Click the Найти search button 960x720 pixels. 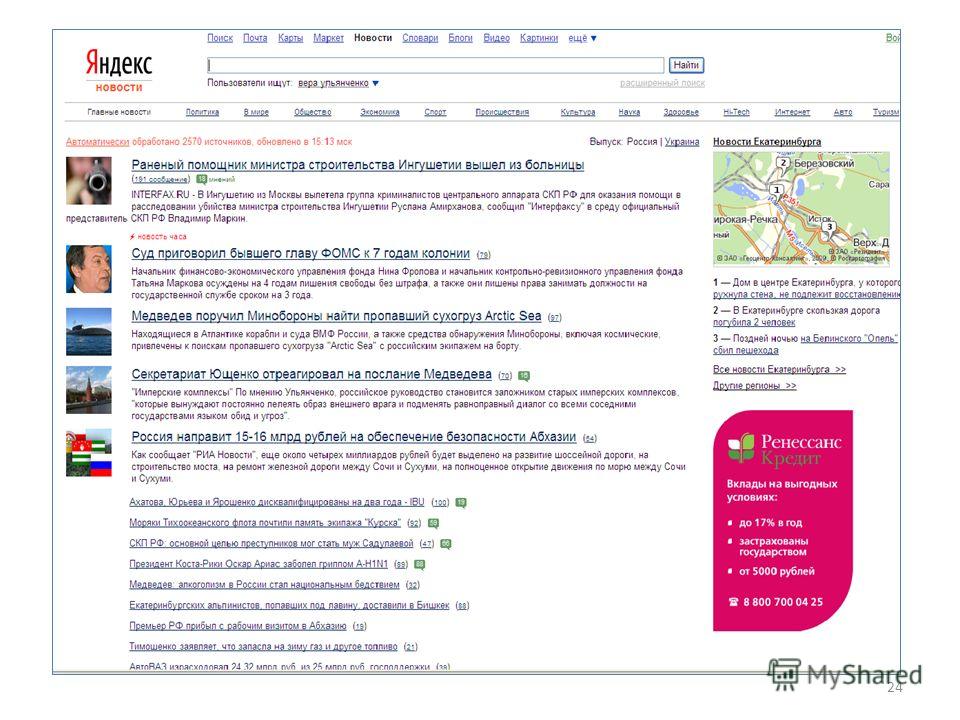pyautogui.click(x=686, y=65)
